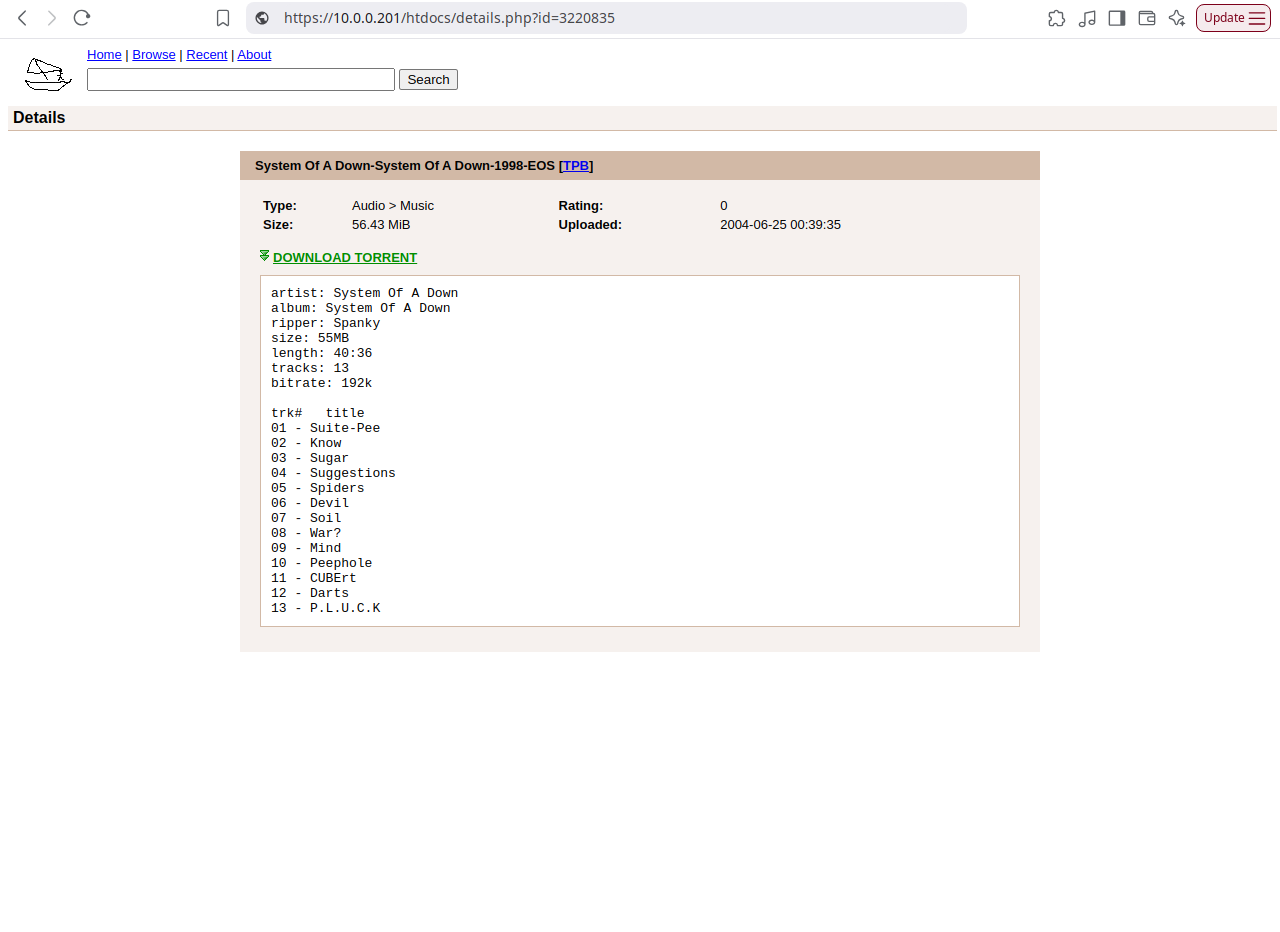Viewport: 1280px width, 932px height.
Task: Click the 'ripper: Spanky' line
Action: point(326,323)
